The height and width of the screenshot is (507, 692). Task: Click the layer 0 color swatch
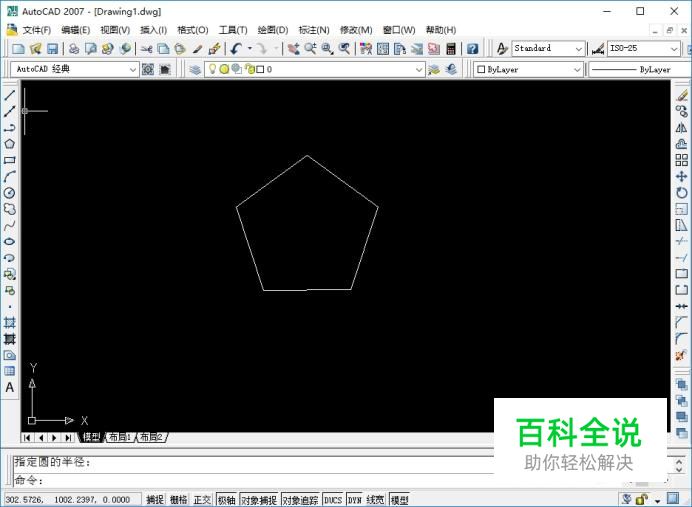coord(260,69)
